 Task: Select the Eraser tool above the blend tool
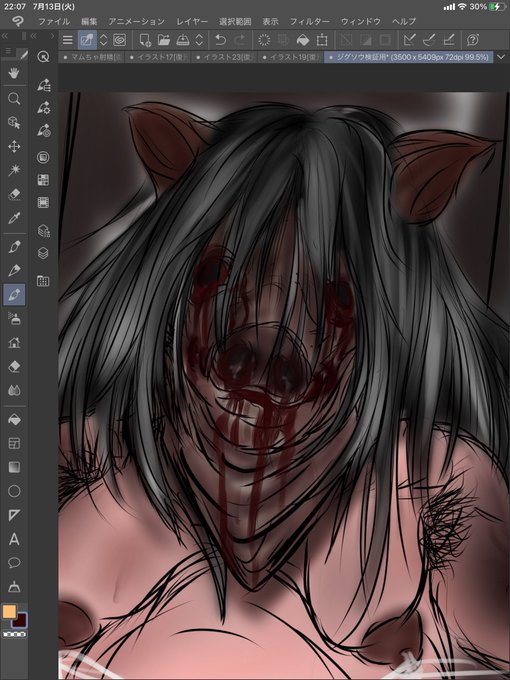pyautogui.click(x=14, y=367)
